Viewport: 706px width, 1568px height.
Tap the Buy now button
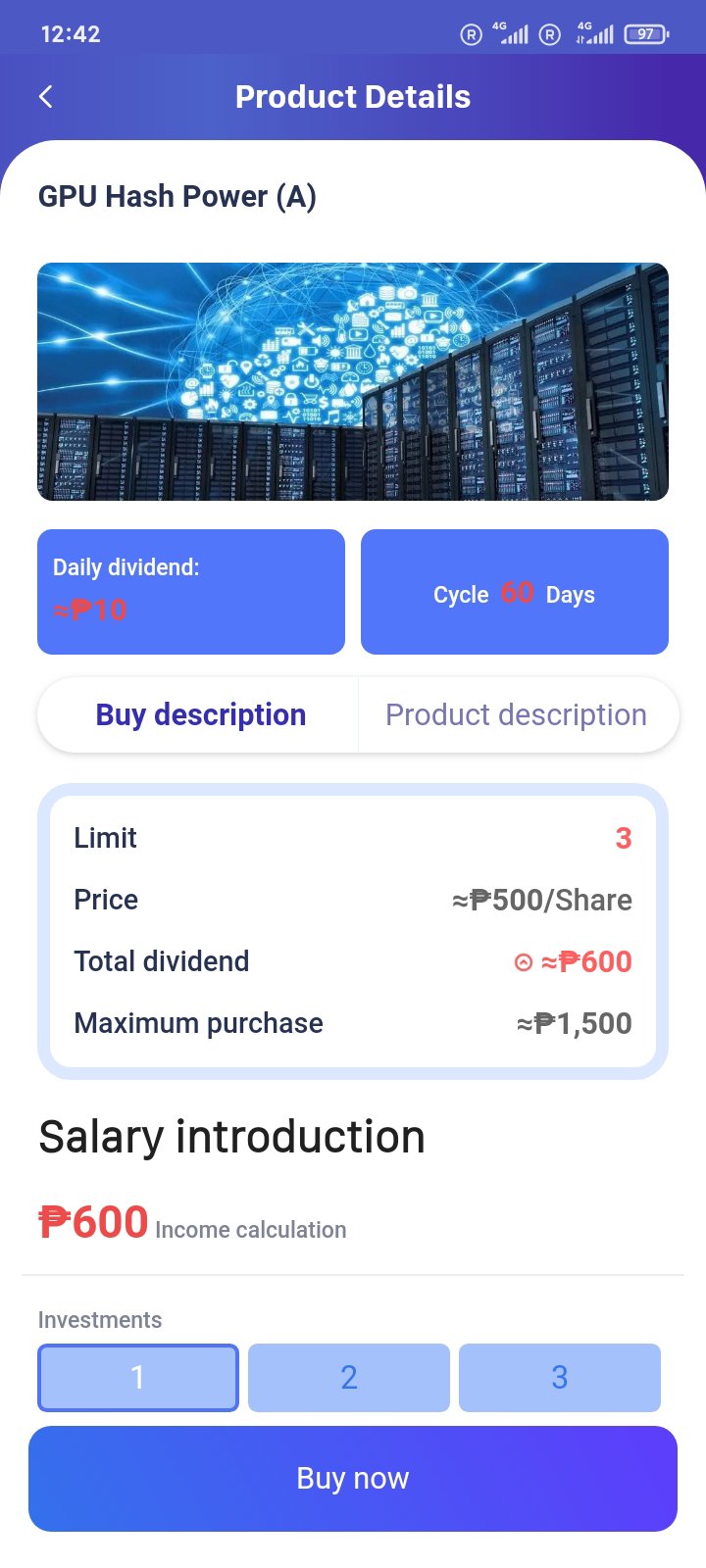[x=353, y=1478]
